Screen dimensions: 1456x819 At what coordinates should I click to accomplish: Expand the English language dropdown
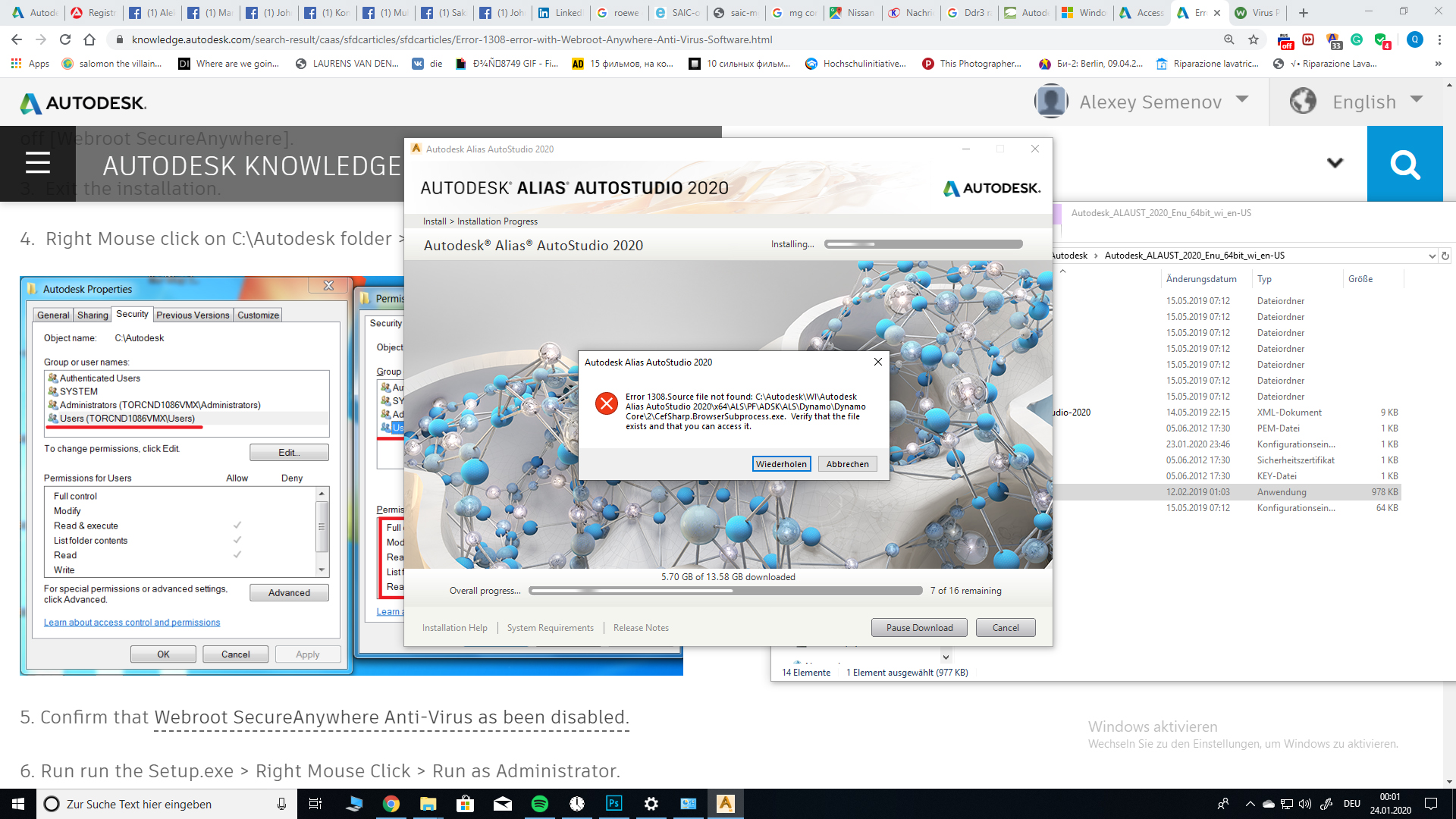[x=1417, y=99]
